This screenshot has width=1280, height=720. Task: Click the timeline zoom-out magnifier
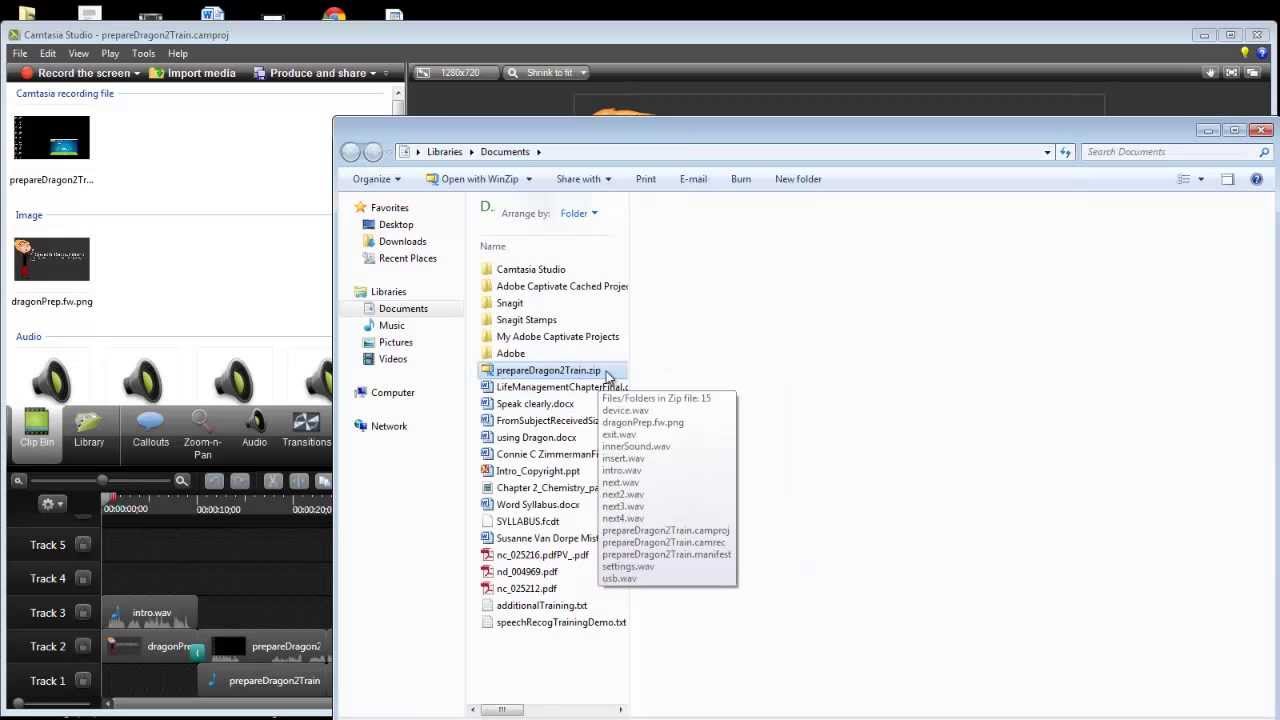18,481
